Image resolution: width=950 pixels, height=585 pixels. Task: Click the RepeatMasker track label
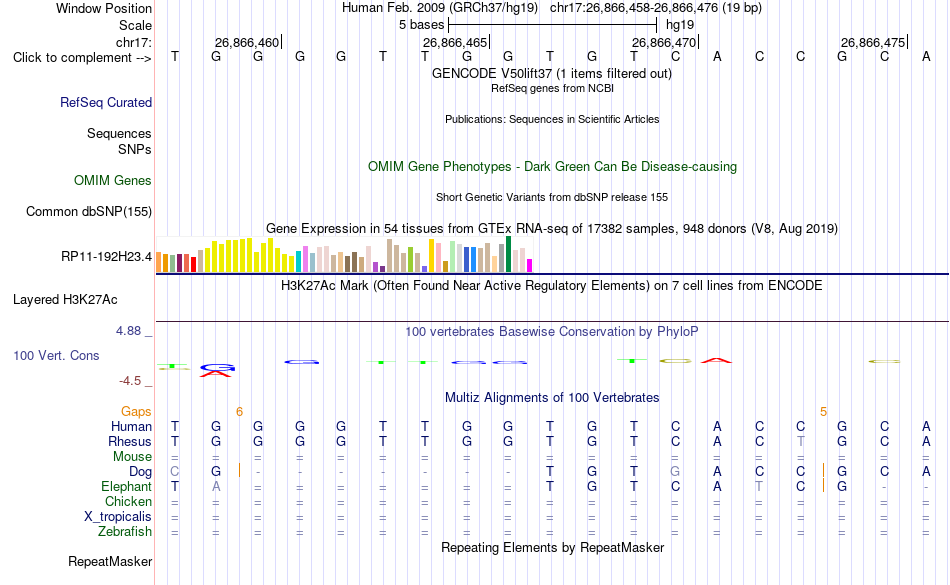(x=110, y=561)
